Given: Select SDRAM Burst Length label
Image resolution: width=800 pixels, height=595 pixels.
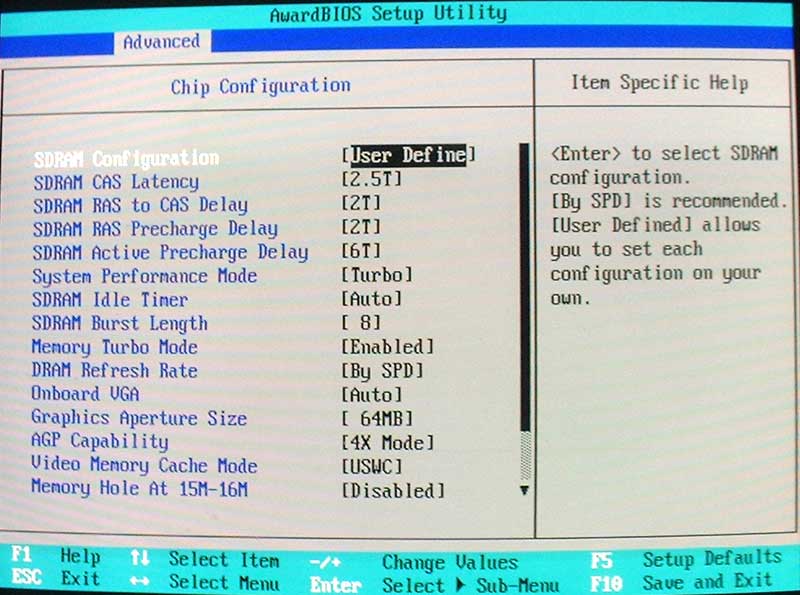Looking at the screenshot, I should click(x=120, y=324).
